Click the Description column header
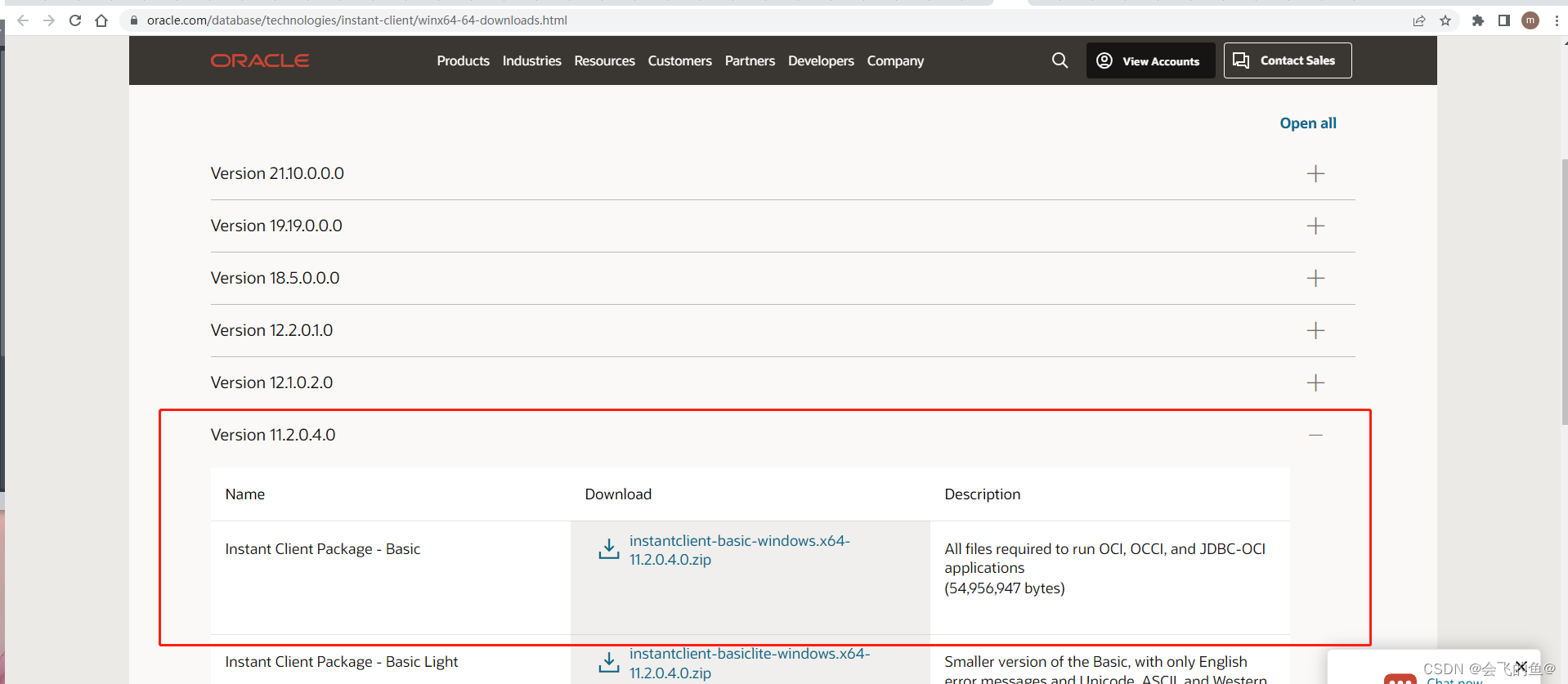The width and height of the screenshot is (1568, 684). [982, 494]
